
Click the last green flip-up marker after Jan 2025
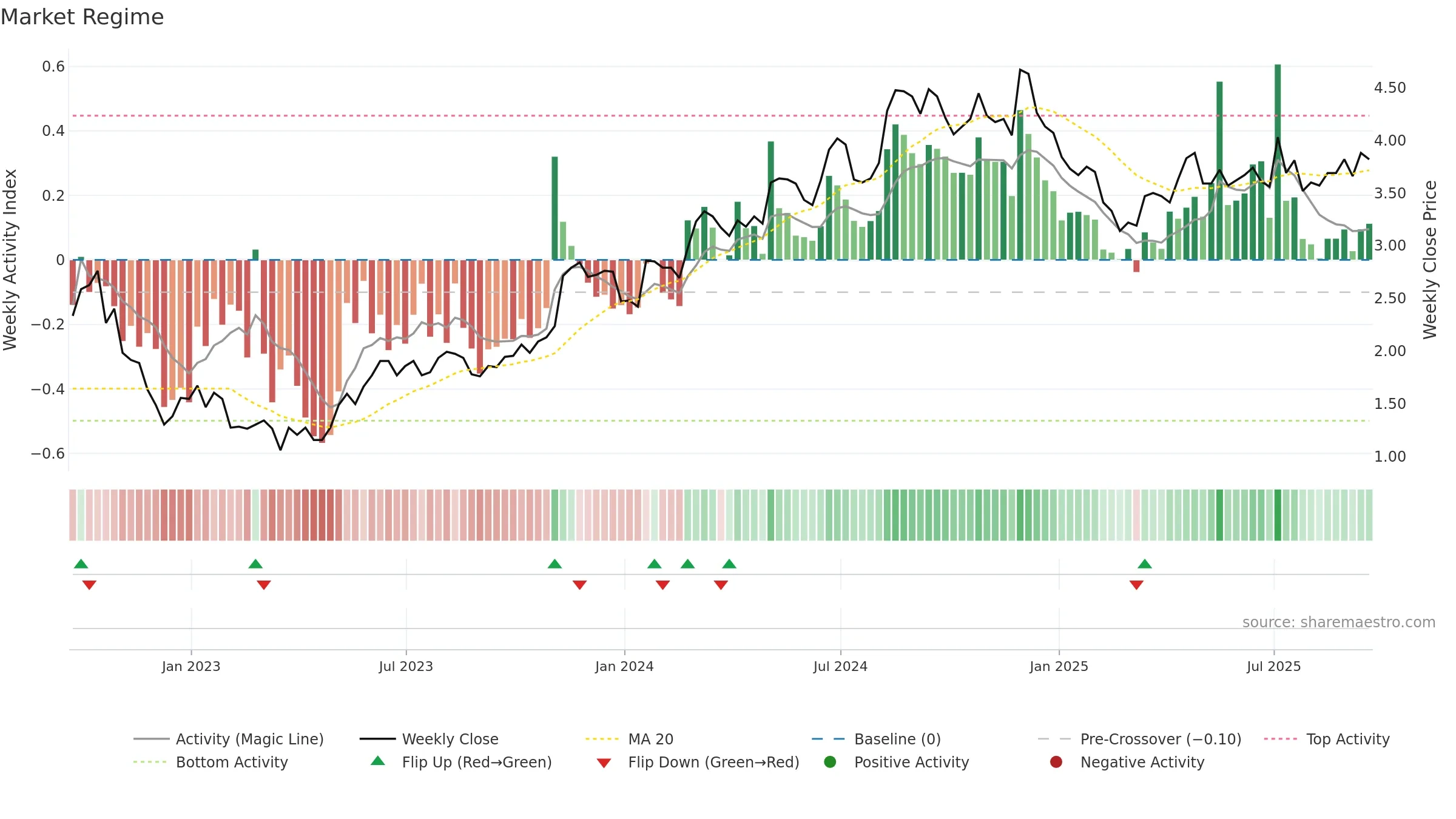(x=1144, y=564)
